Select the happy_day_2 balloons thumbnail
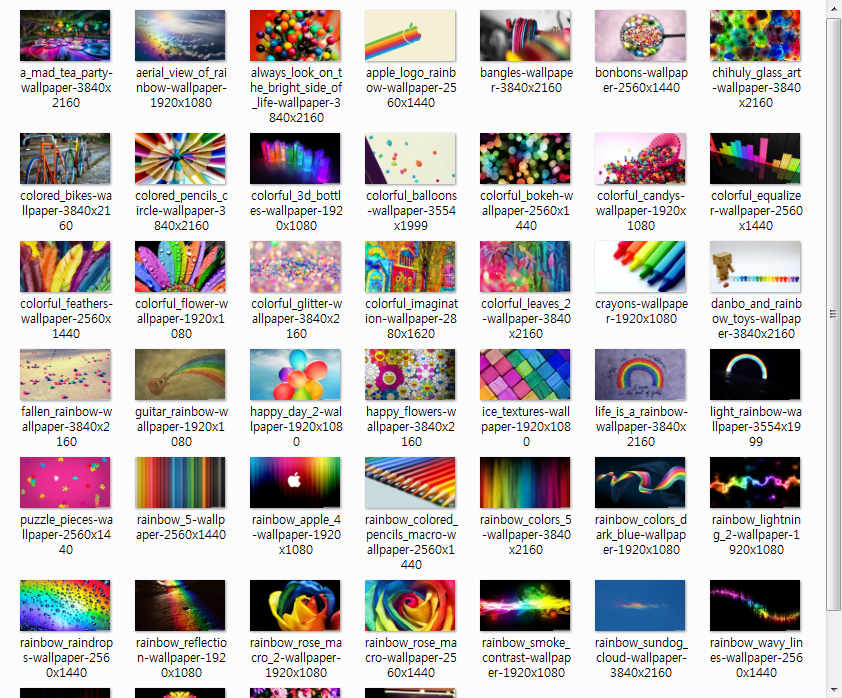The height and width of the screenshot is (698, 842). (295, 374)
